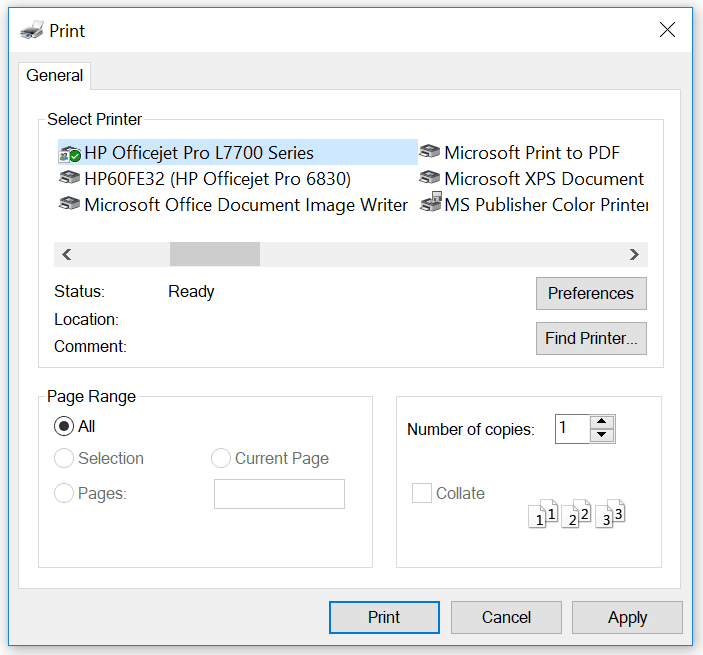The image size is (703, 655).
Task: Click the printer list right scroll arrow
Action: coord(634,255)
